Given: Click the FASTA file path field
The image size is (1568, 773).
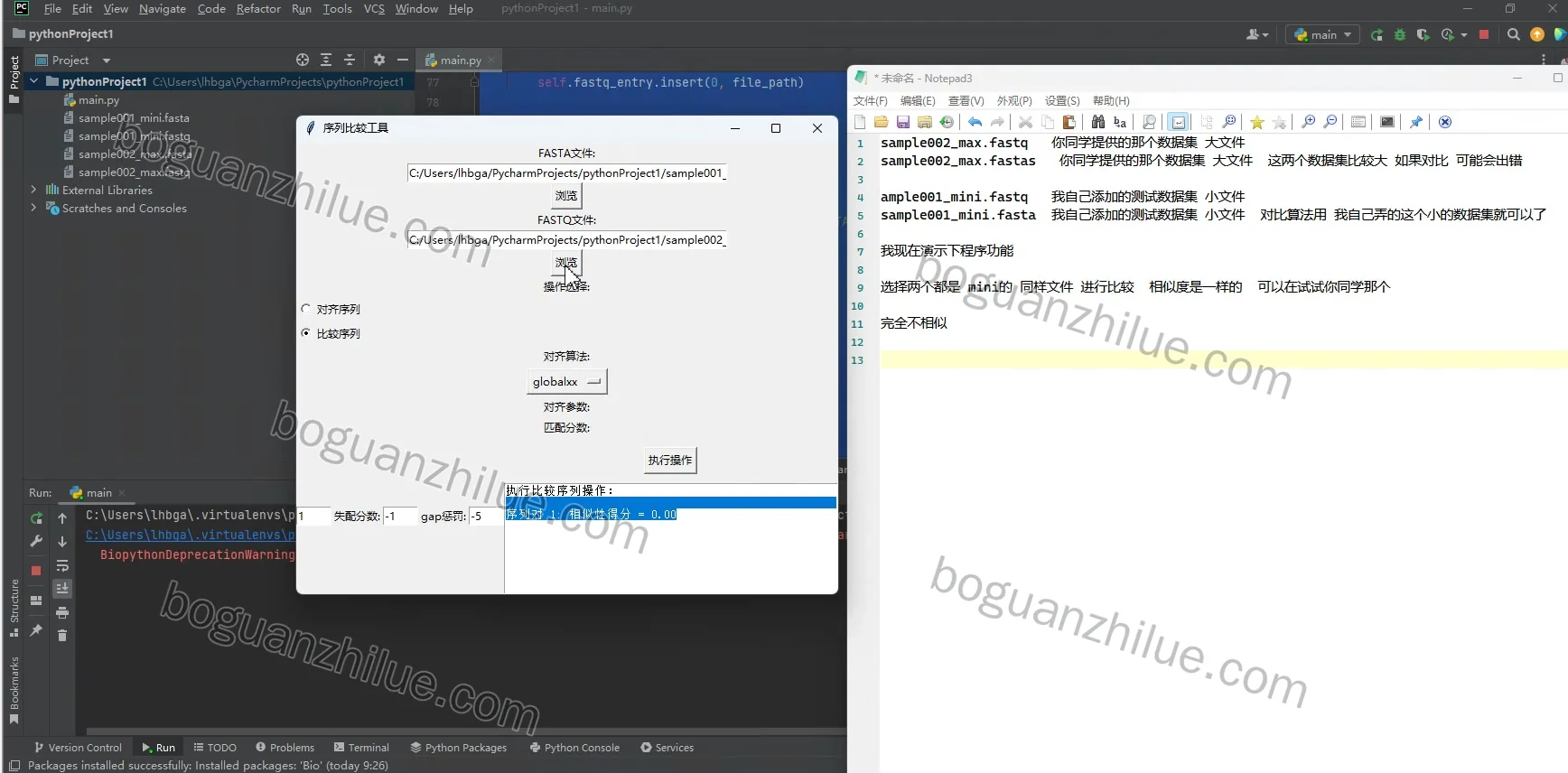Looking at the screenshot, I should point(566,172).
